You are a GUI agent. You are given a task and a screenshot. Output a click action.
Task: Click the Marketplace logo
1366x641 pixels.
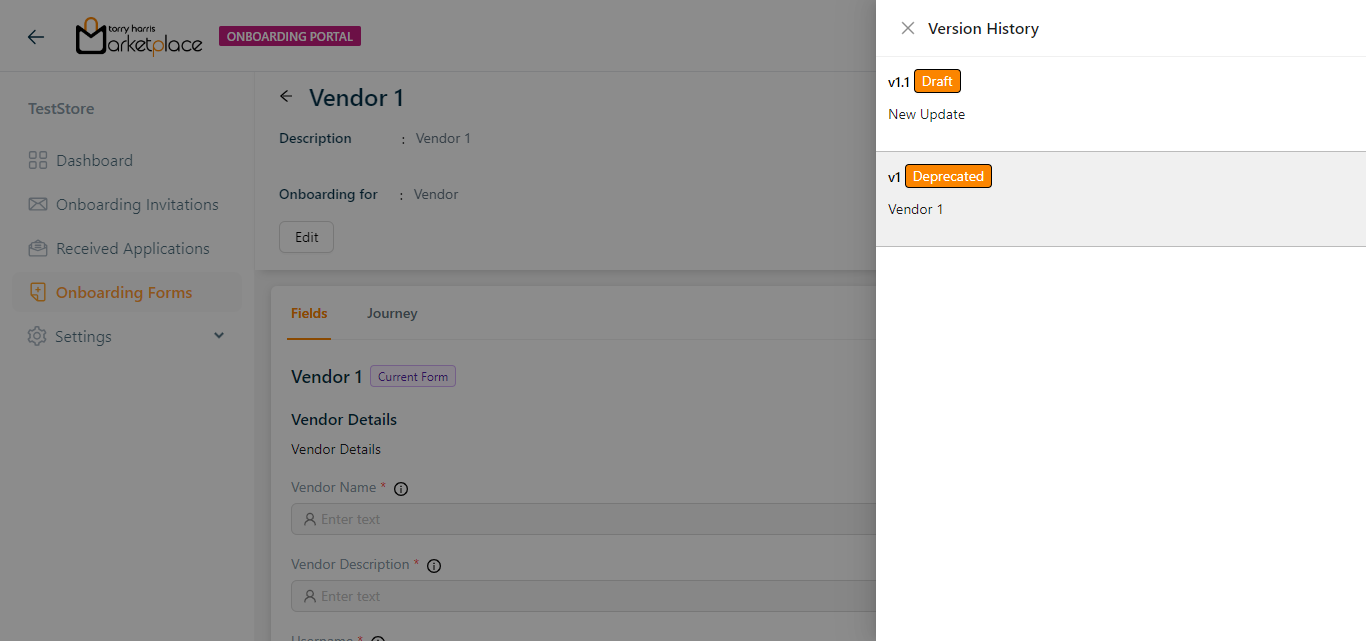click(x=139, y=37)
